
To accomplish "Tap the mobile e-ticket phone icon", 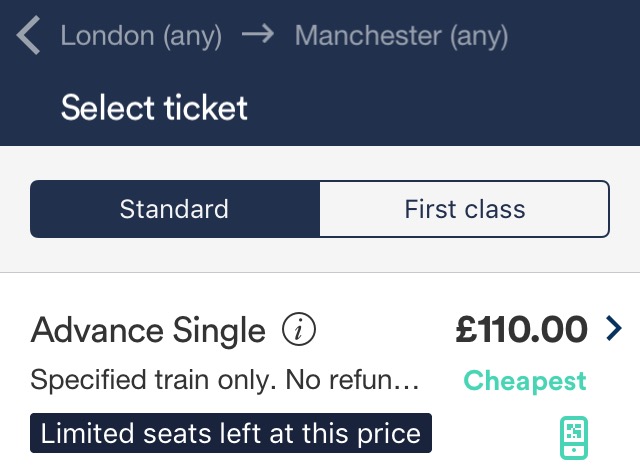I will pos(573,438).
